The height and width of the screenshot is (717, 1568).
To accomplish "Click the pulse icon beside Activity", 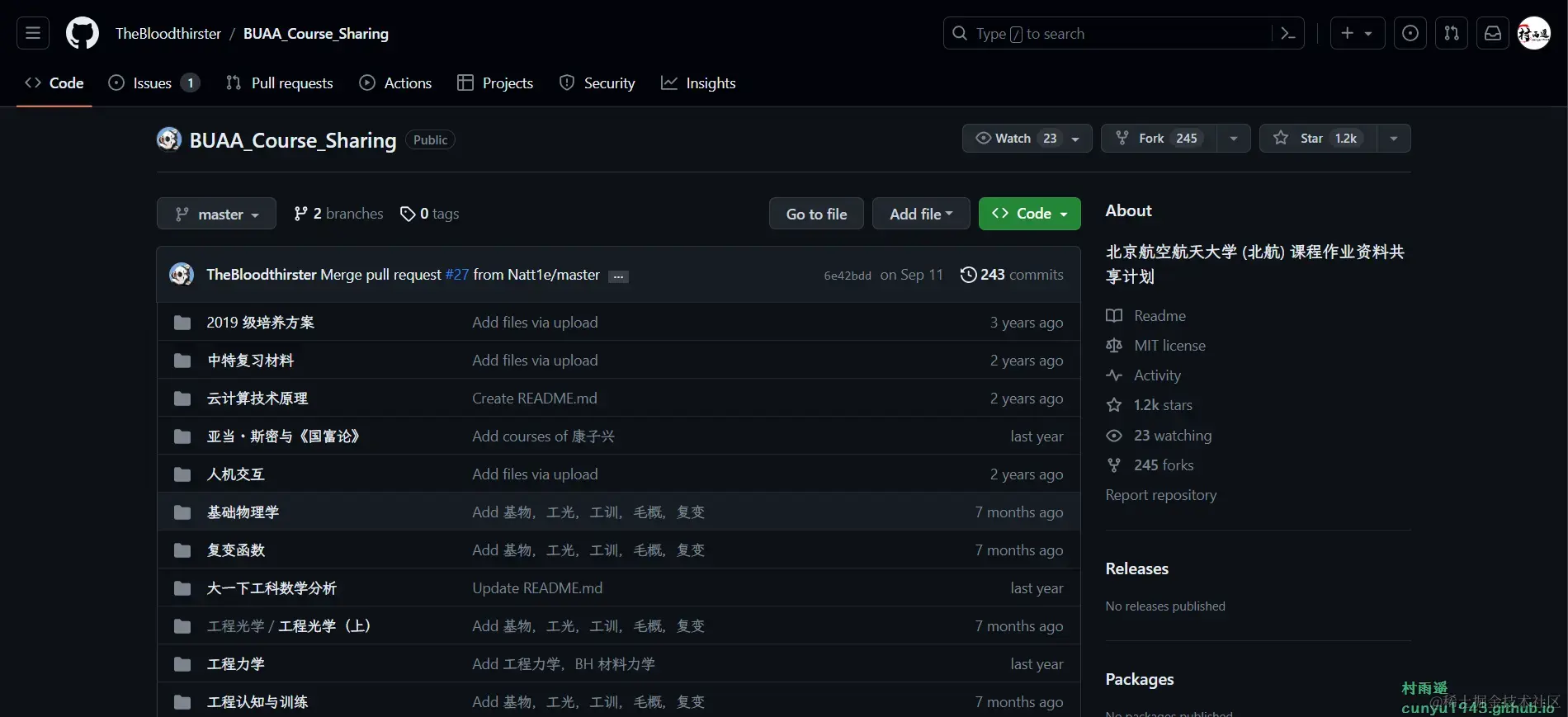I will (1114, 375).
